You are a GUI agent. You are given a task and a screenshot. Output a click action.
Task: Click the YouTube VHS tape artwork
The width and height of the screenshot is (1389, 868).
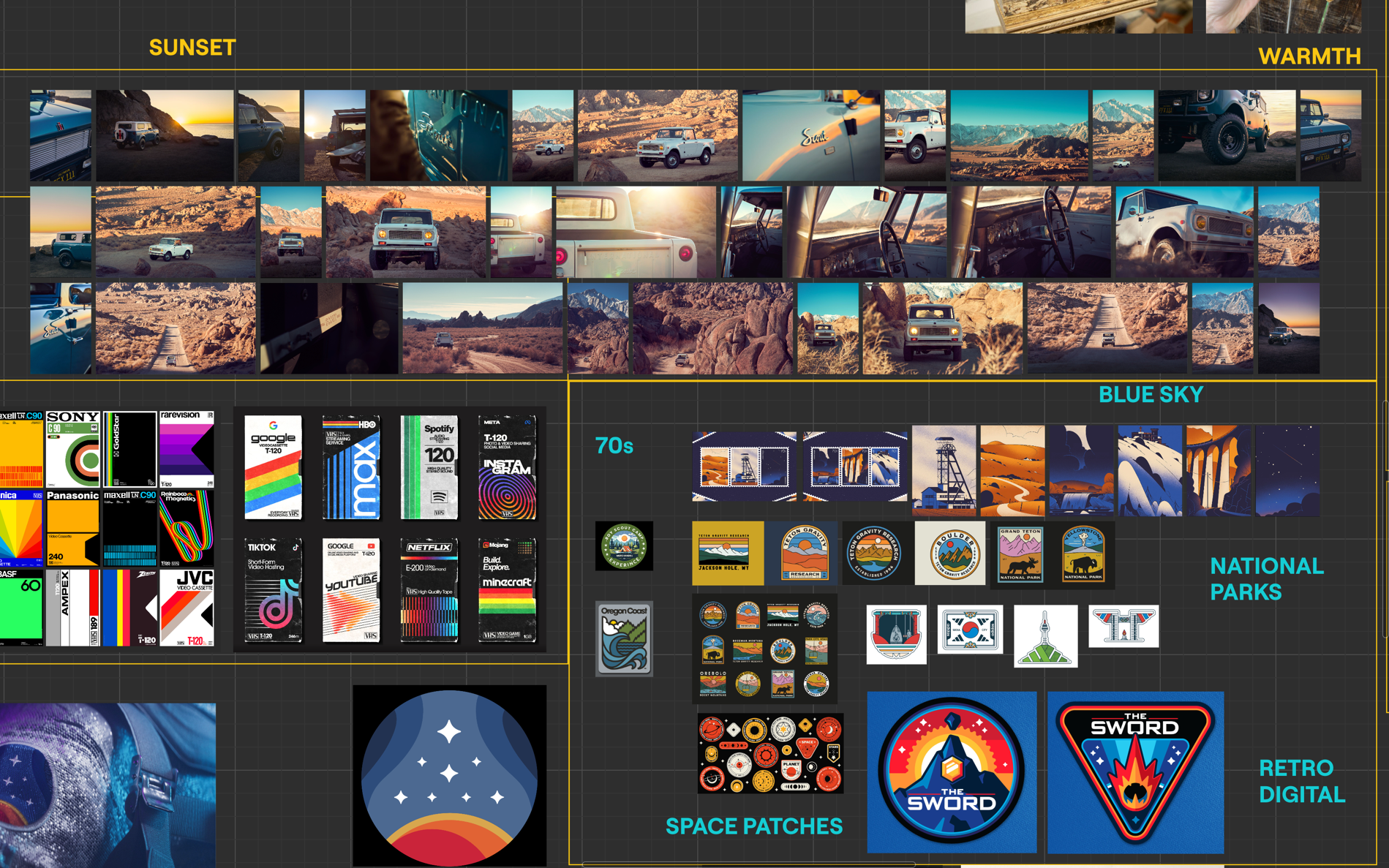(x=351, y=590)
